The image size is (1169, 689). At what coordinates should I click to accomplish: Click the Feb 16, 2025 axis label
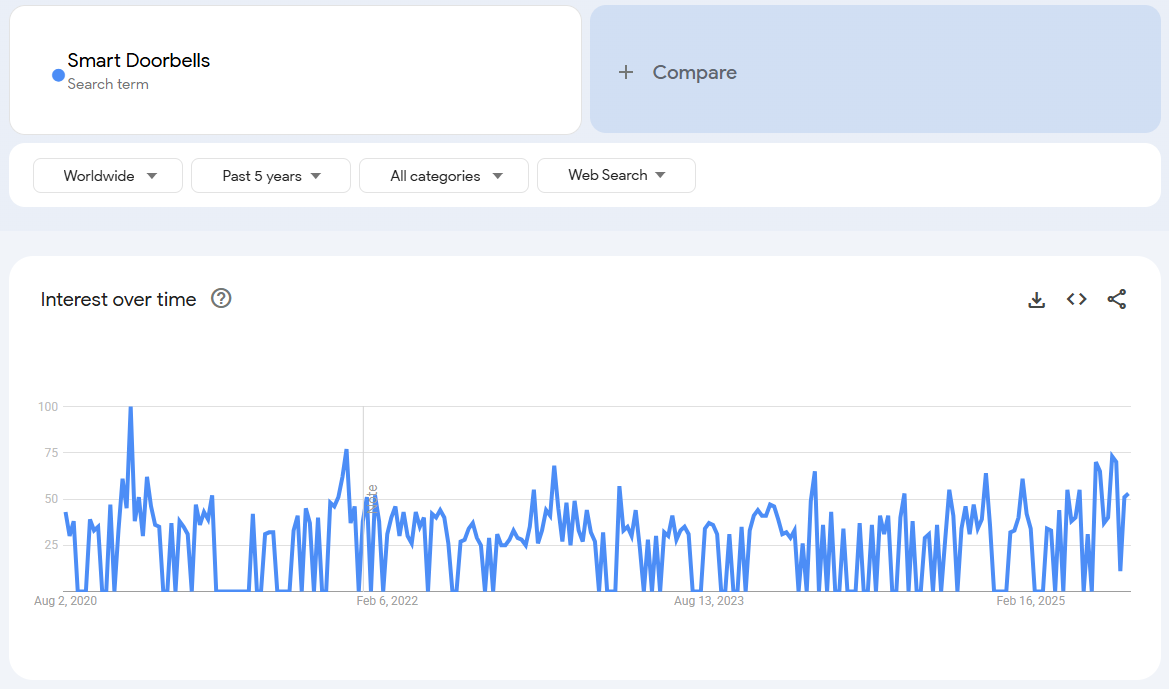(1030, 601)
